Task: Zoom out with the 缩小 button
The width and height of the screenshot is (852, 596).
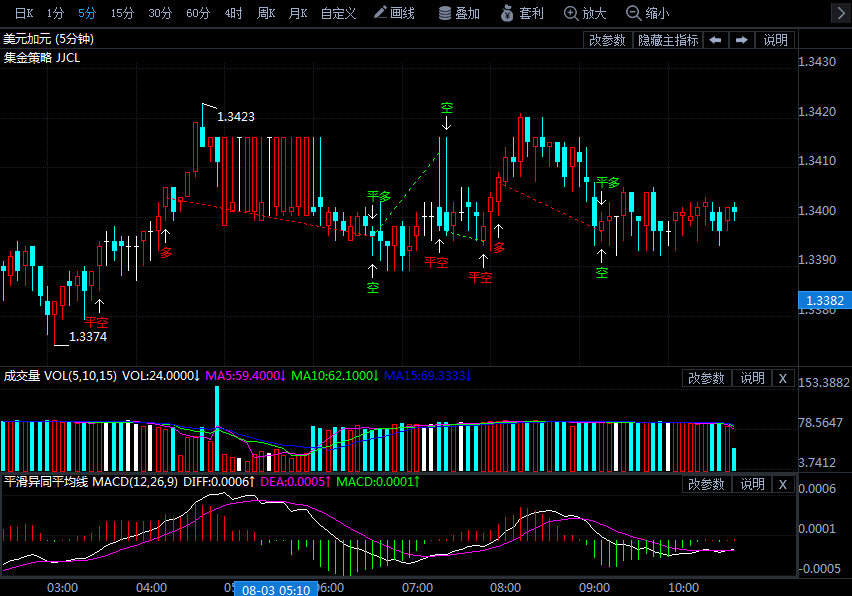Action: 648,13
